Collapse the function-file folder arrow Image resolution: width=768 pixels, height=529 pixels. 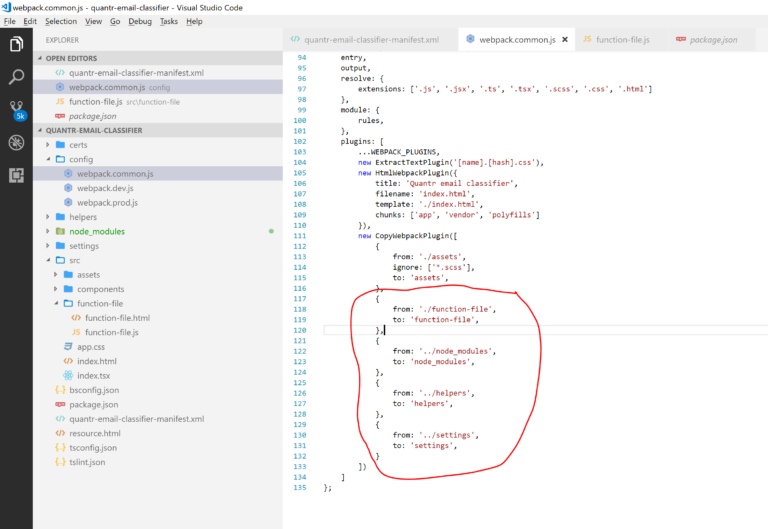[56, 303]
